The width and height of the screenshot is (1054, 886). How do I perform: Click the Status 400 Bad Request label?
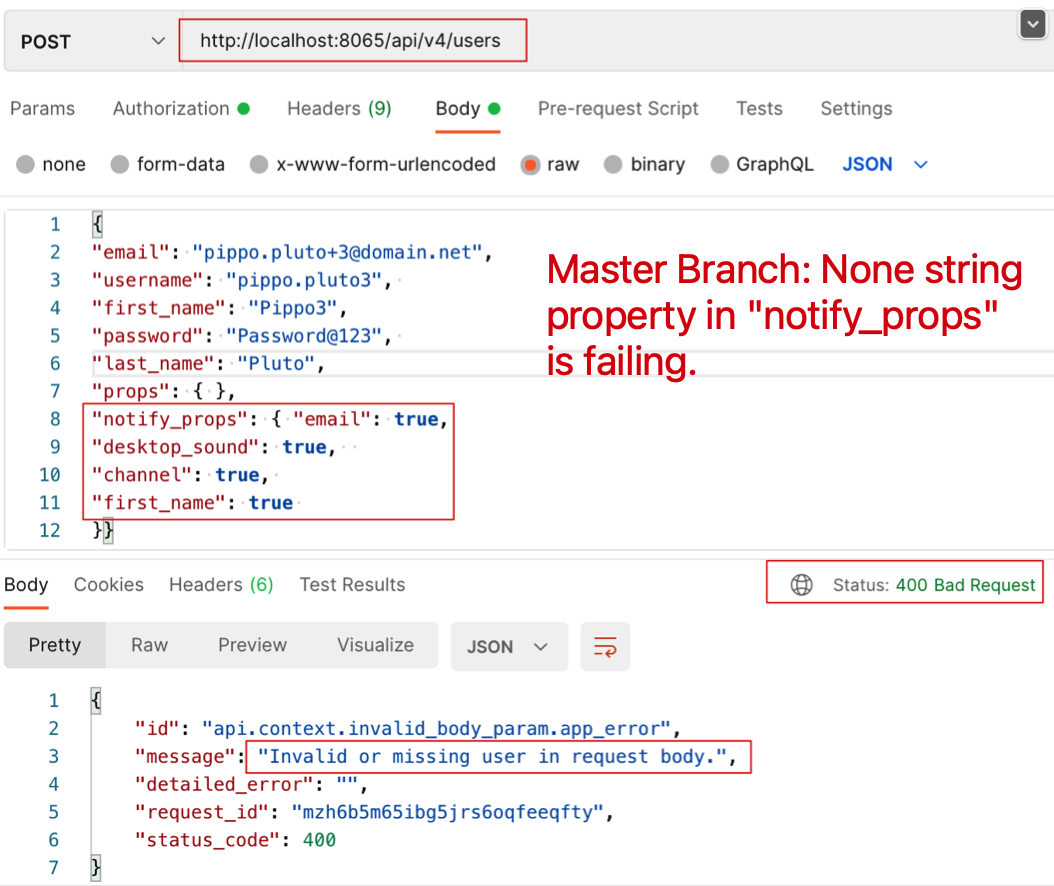[x=934, y=585]
